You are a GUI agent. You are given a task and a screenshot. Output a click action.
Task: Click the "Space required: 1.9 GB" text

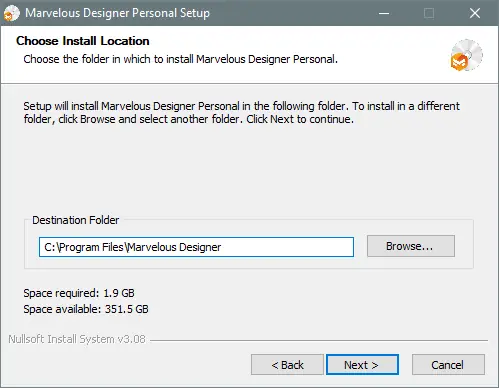[79, 293]
